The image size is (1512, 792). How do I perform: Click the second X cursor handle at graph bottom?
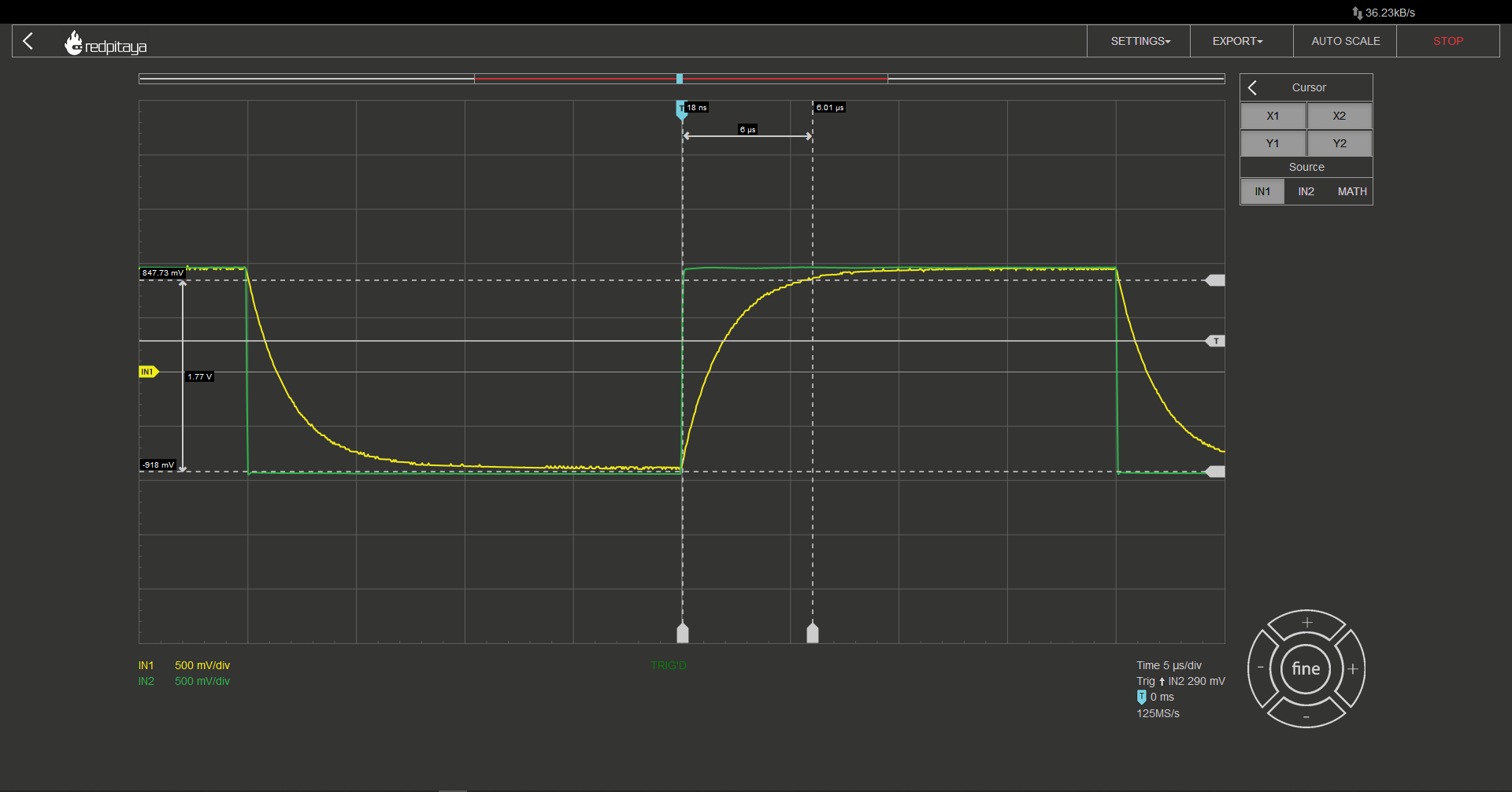813,632
